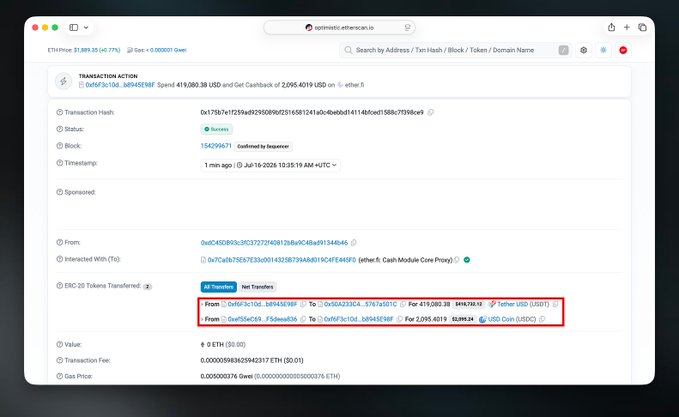Click the Confirmed by Sequencer badge
Viewport: 679px width, 417px height.
tap(263, 146)
